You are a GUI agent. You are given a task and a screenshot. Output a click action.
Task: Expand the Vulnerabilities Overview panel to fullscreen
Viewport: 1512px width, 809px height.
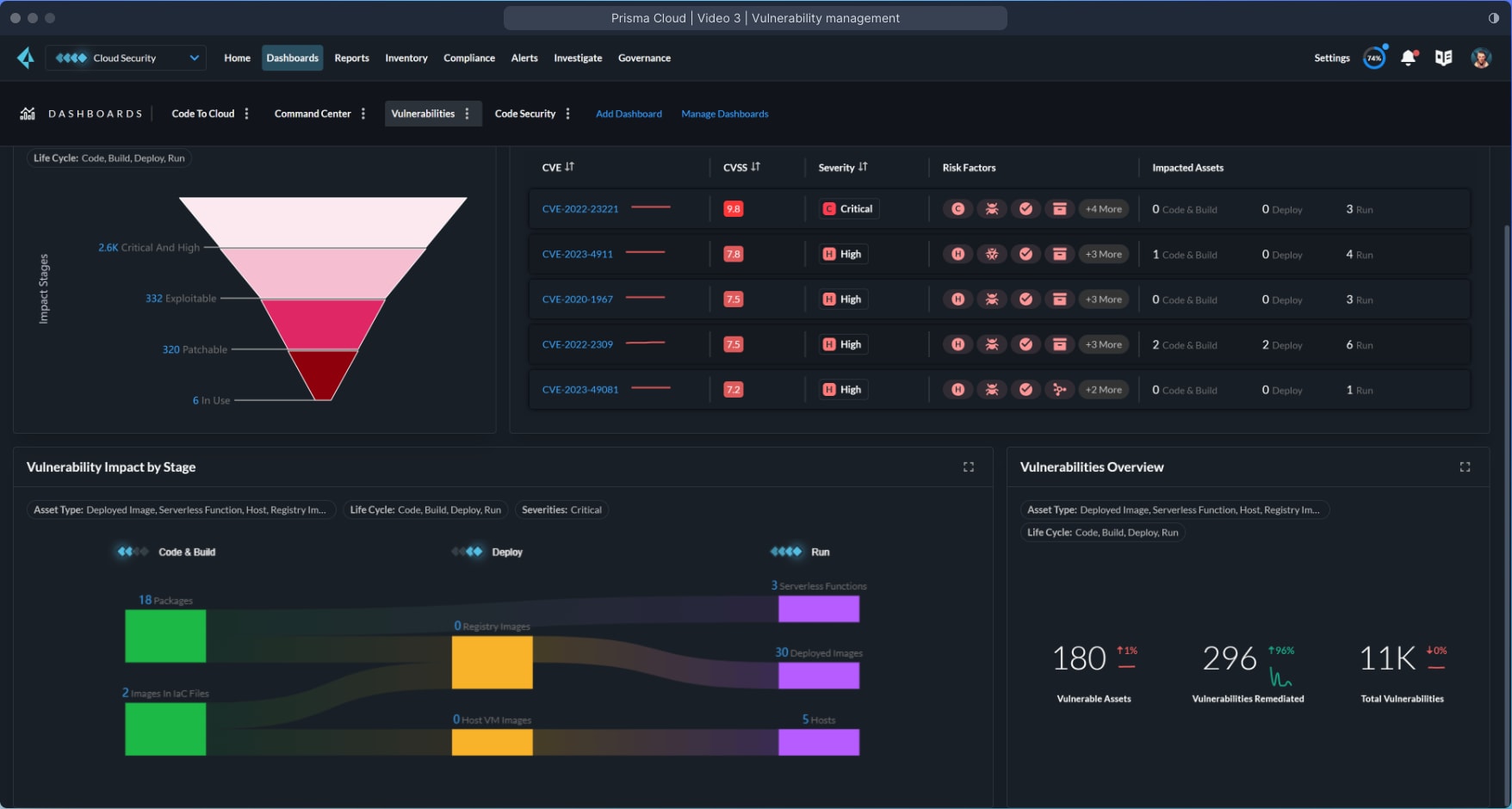(x=1465, y=466)
